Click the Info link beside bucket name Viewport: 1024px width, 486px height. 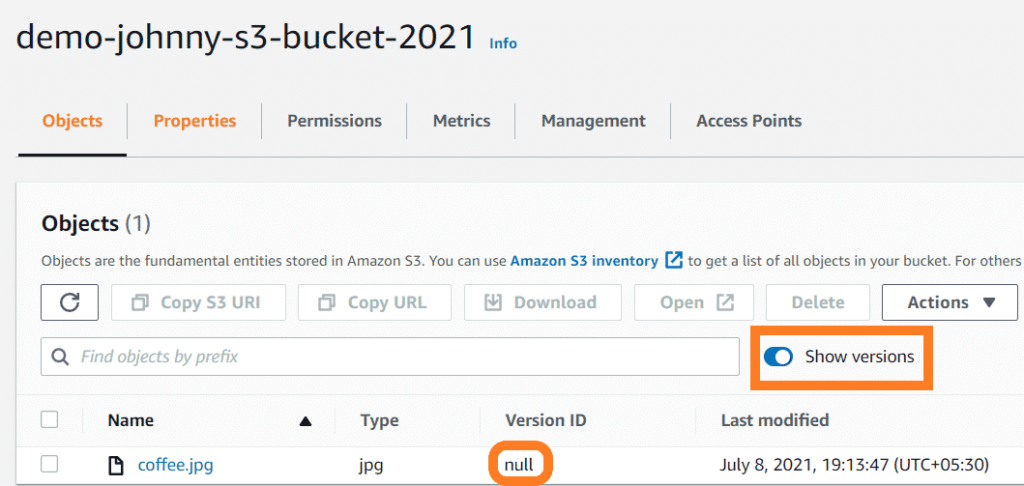click(503, 43)
